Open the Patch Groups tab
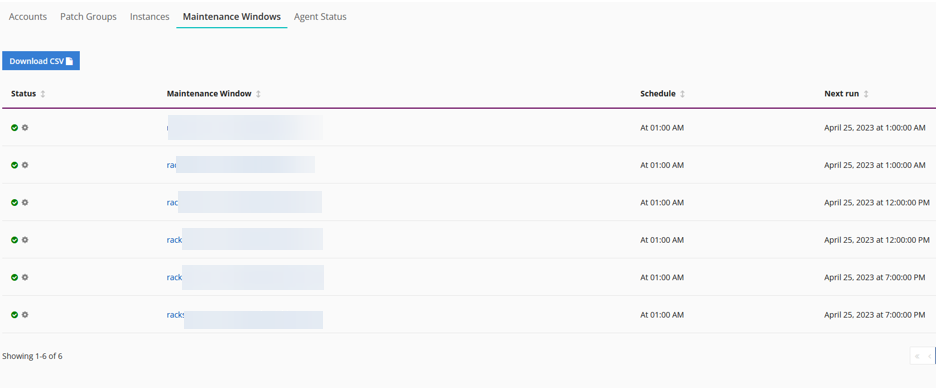Image resolution: width=941 pixels, height=388 pixels. point(88,17)
